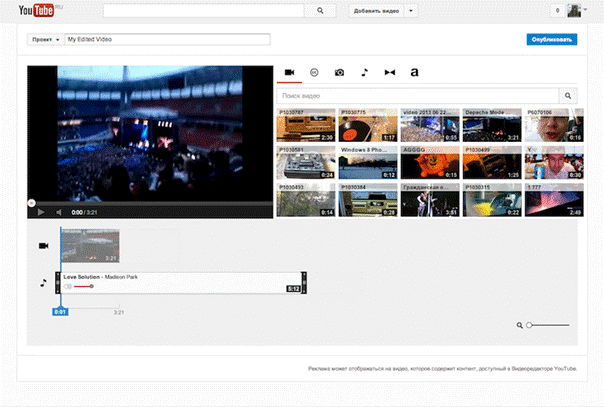This screenshot has width=604, height=407.
Task: Click the timeline zoom magnifier icon
Action: [520, 325]
